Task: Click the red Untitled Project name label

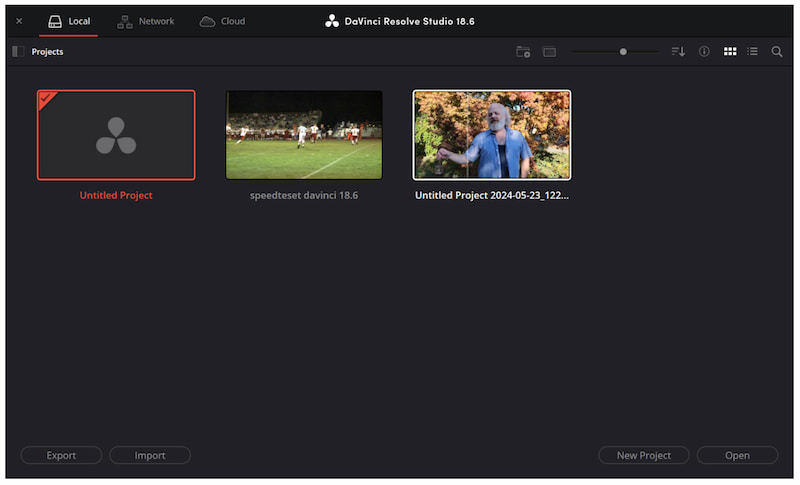Action: click(x=116, y=195)
